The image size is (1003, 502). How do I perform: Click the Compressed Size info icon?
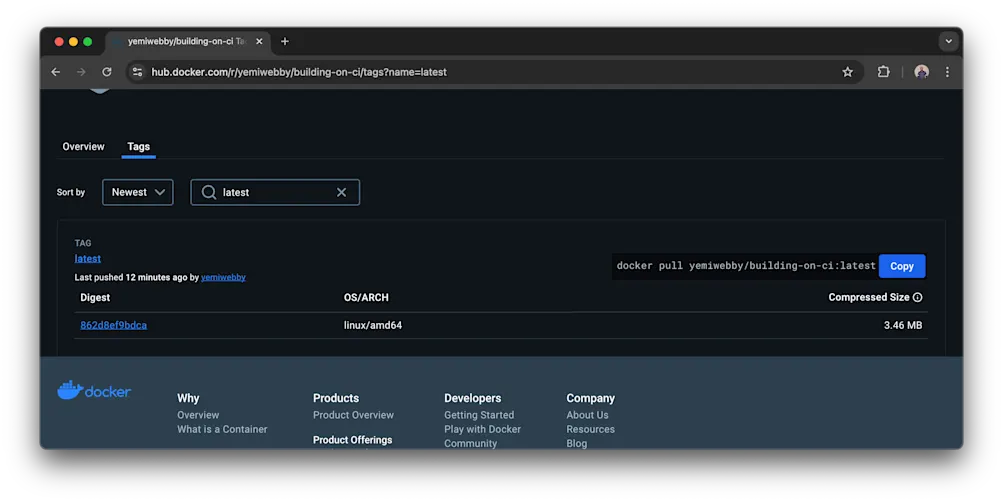pyautogui.click(x=917, y=297)
